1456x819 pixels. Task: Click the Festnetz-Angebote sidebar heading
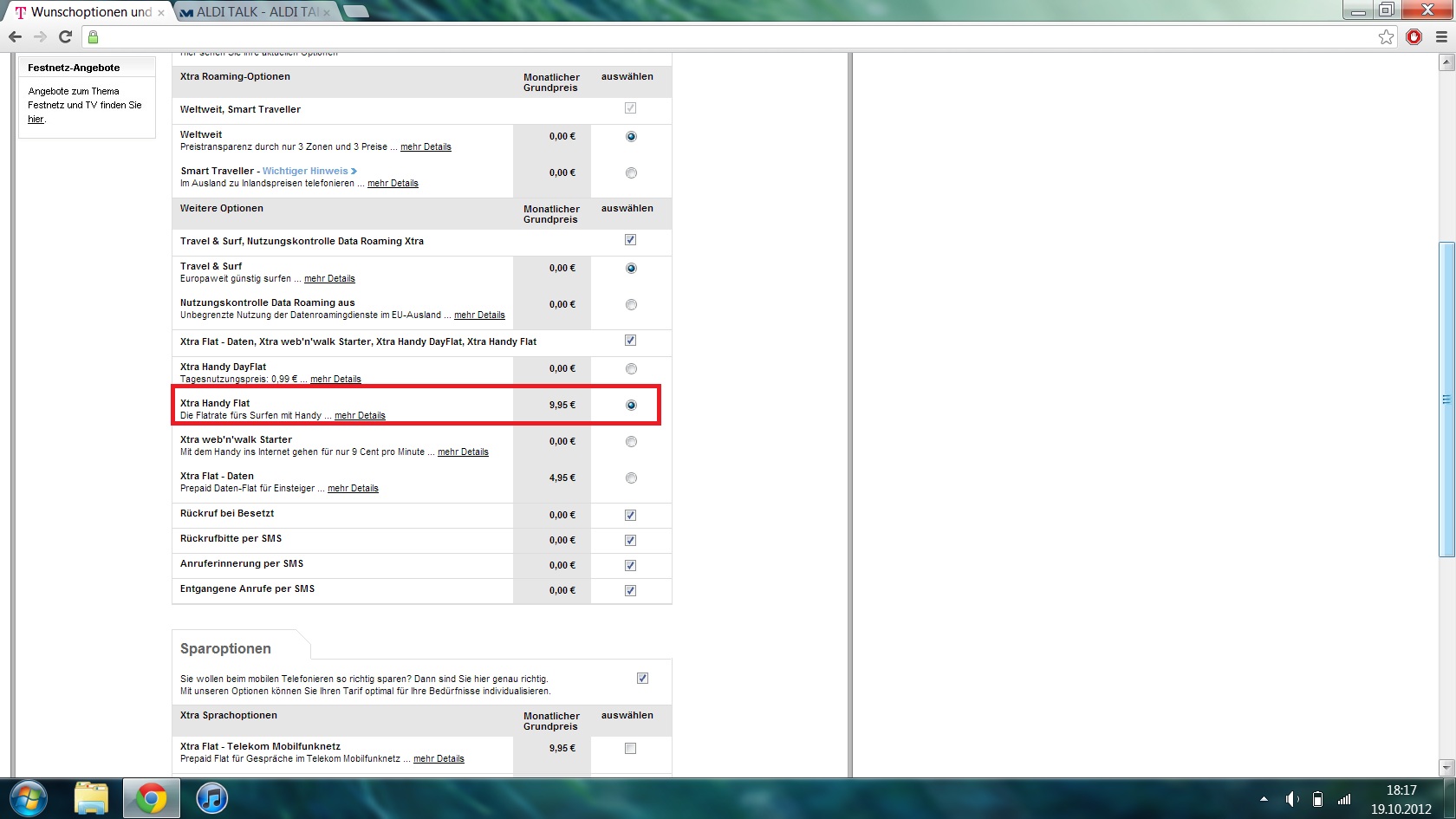point(74,68)
